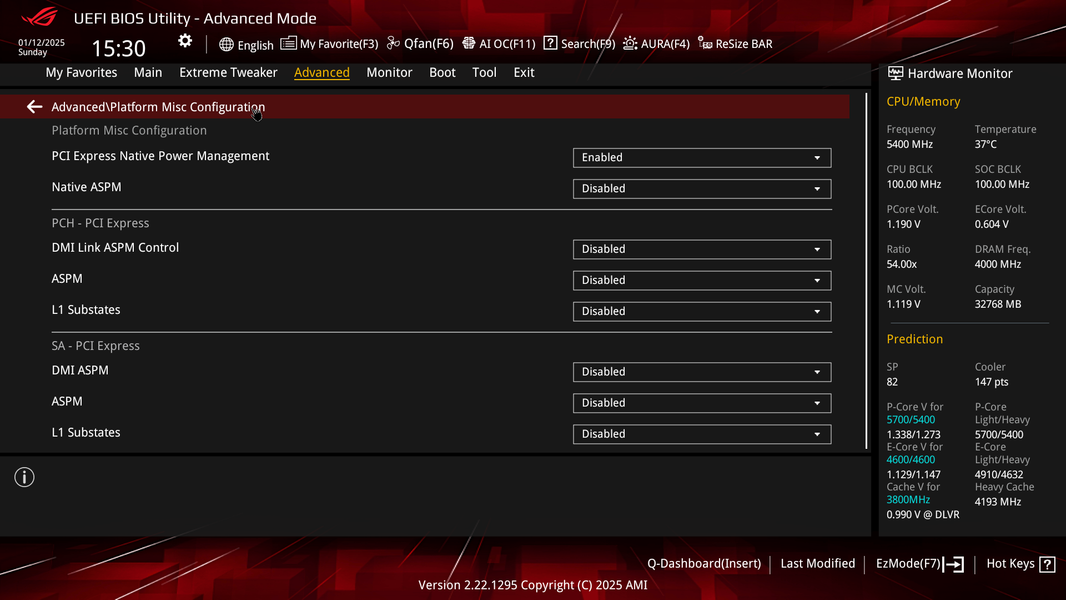Go to the Monitor tab

point(390,73)
